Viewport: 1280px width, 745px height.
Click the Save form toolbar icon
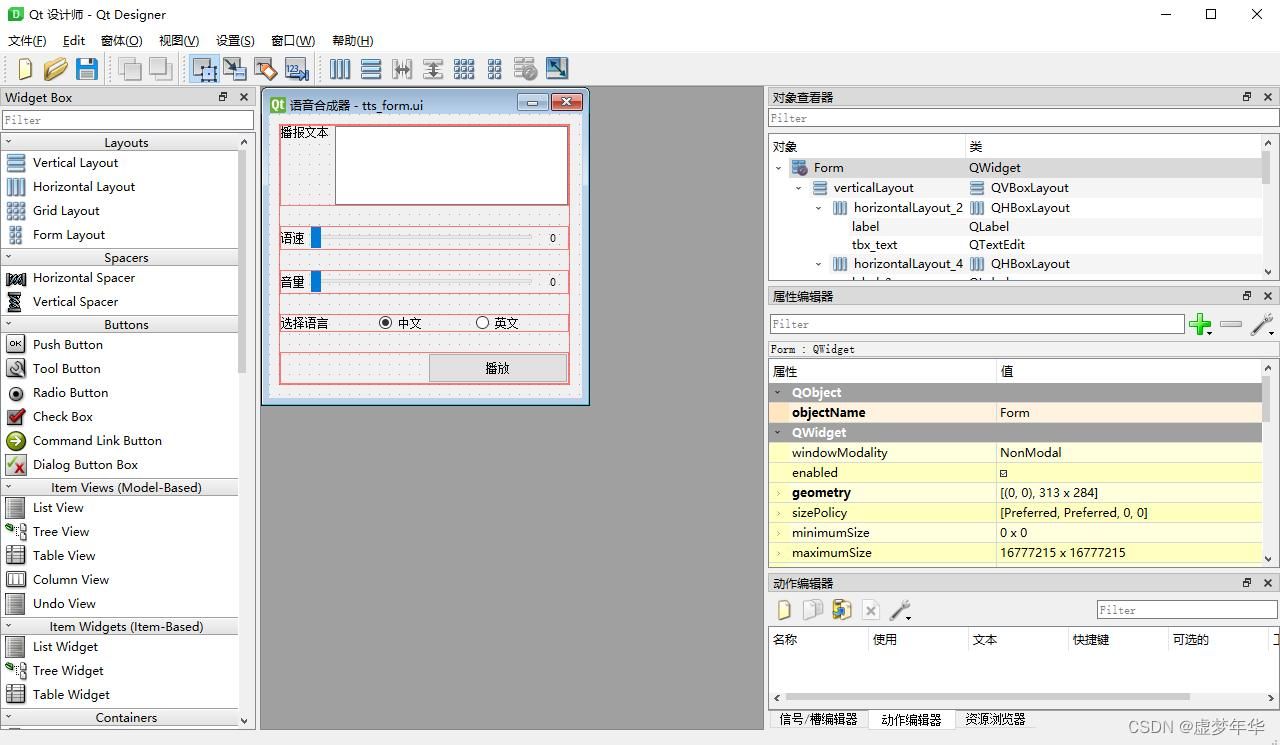pyautogui.click(x=87, y=69)
